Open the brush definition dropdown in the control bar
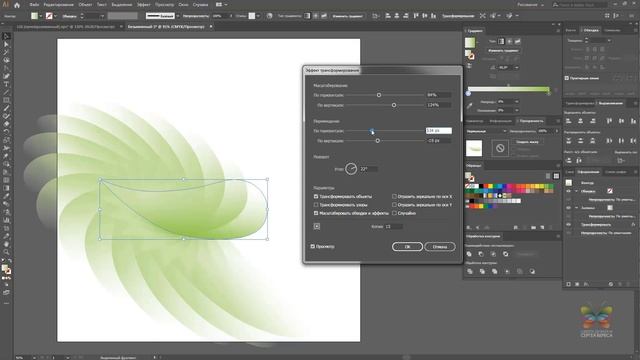 click(178, 16)
